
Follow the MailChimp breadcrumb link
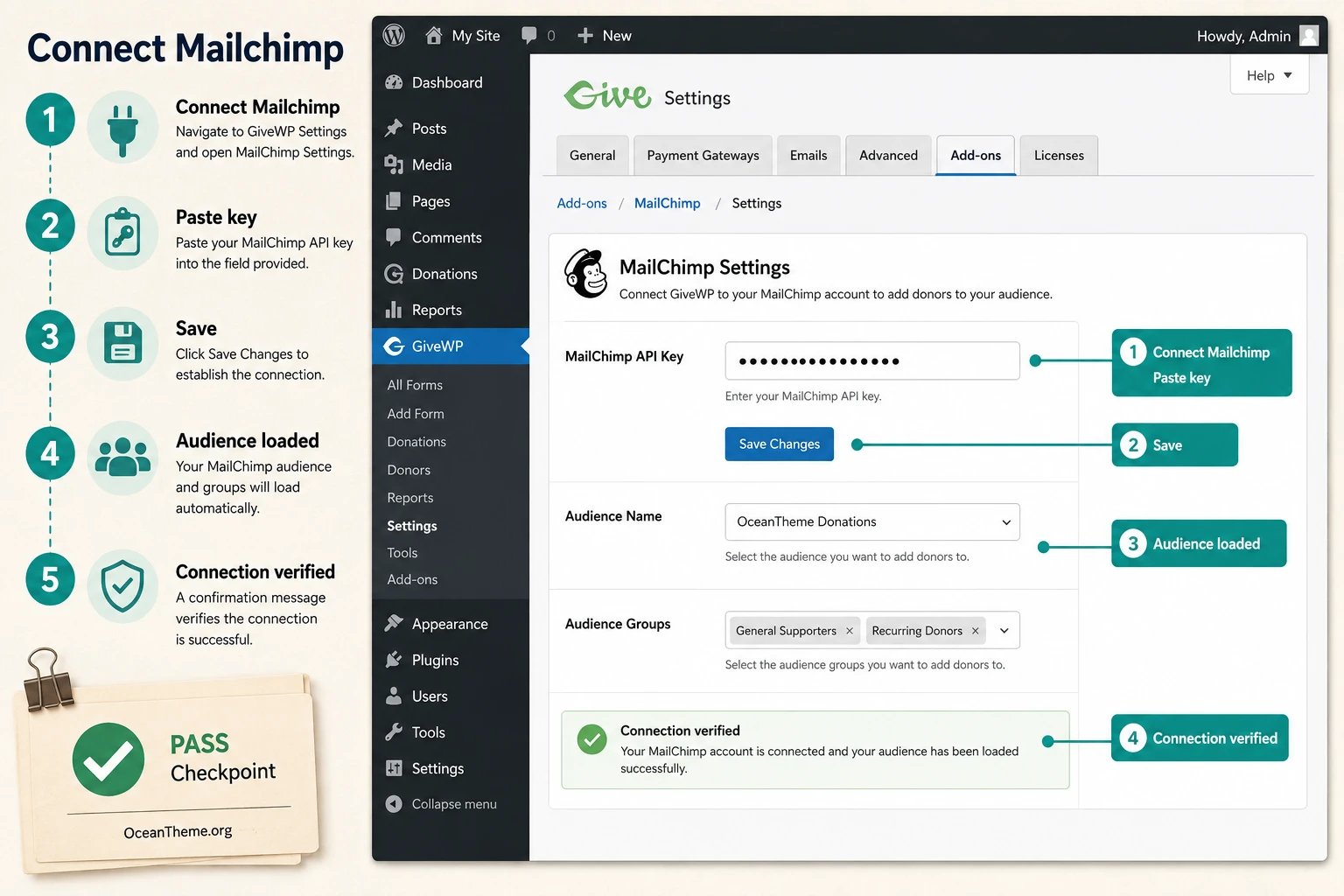pyautogui.click(x=668, y=203)
